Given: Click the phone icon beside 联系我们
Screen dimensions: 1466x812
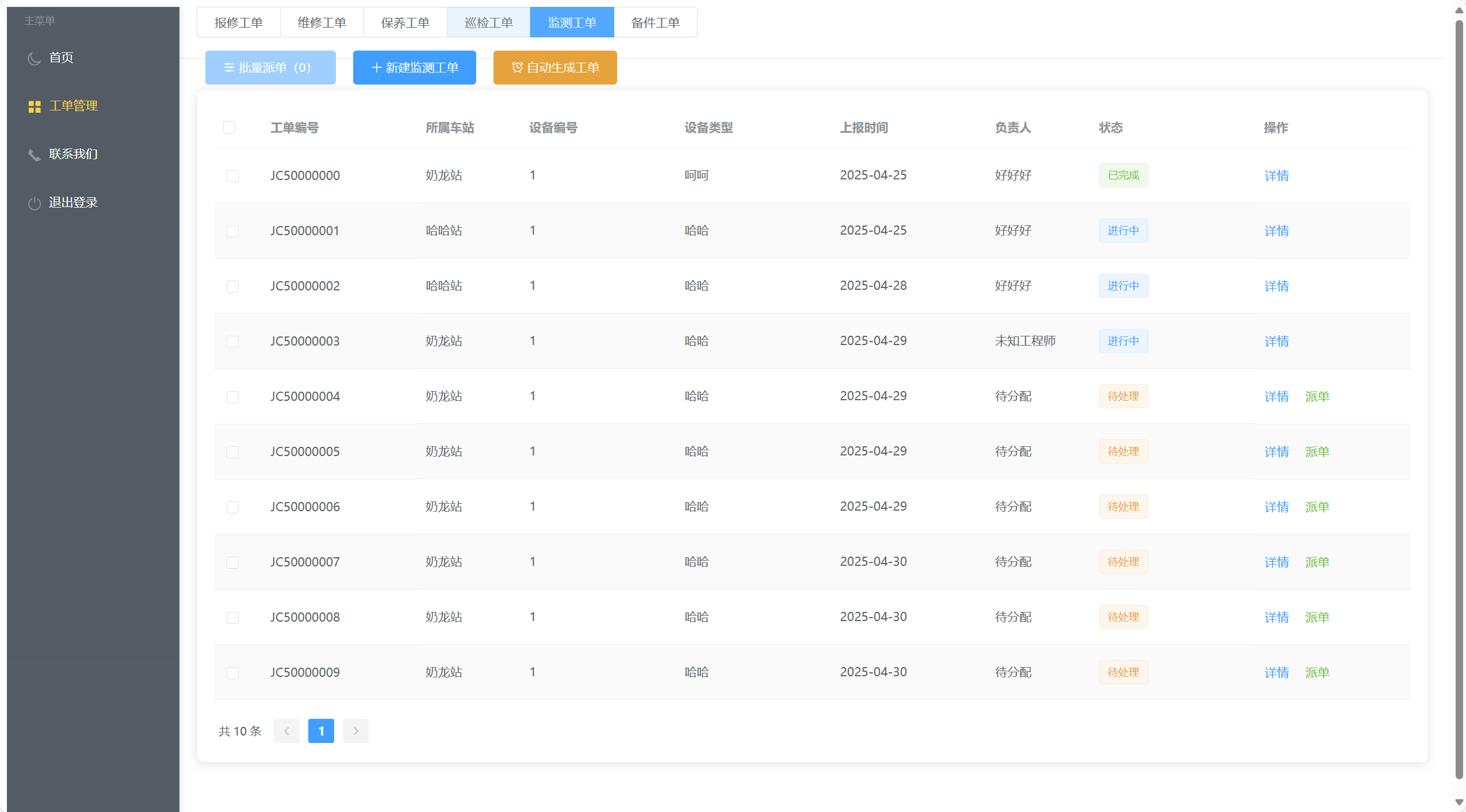Looking at the screenshot, I should [35, 155].
